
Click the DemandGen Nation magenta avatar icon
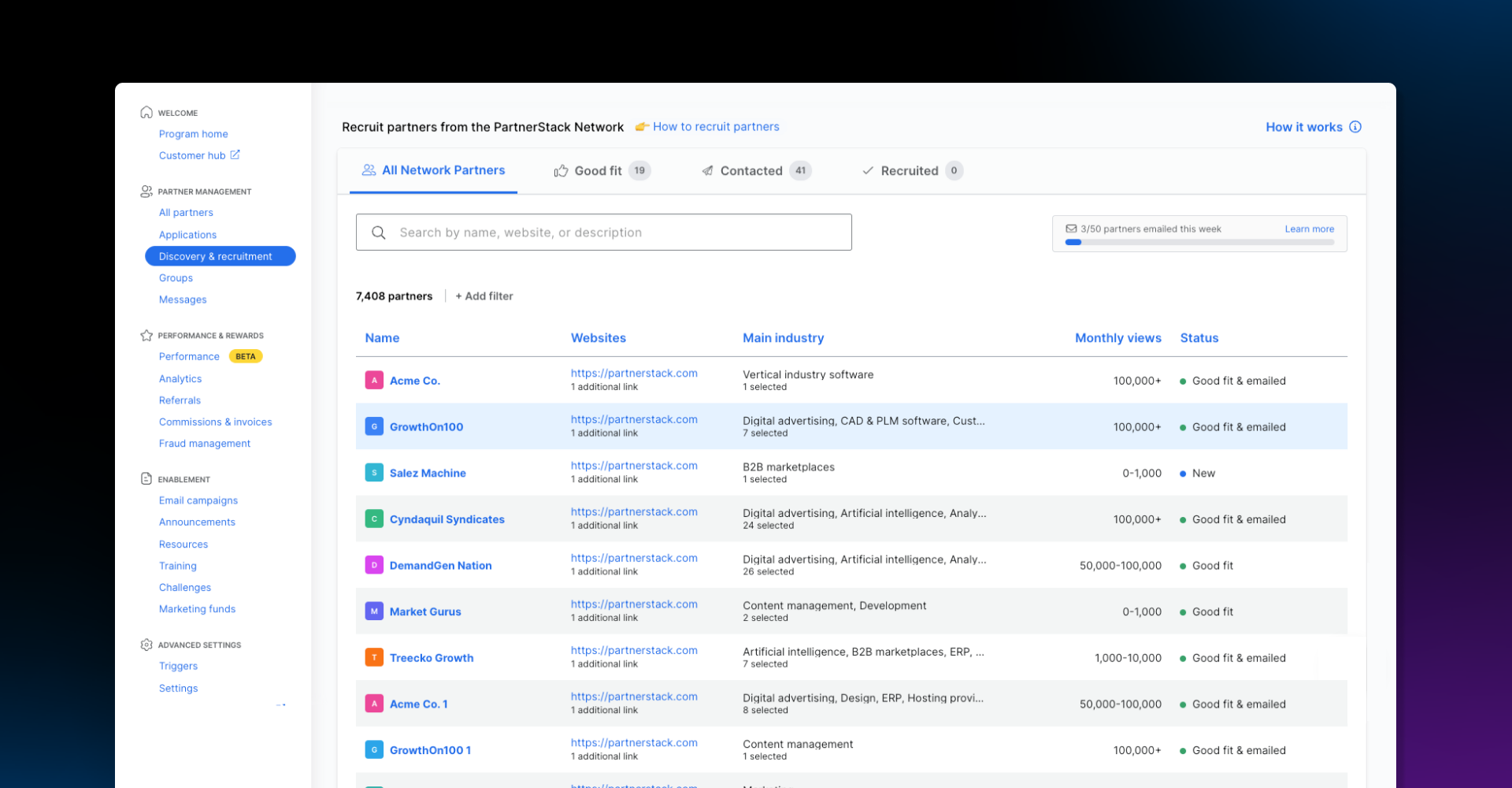[374, 565]
